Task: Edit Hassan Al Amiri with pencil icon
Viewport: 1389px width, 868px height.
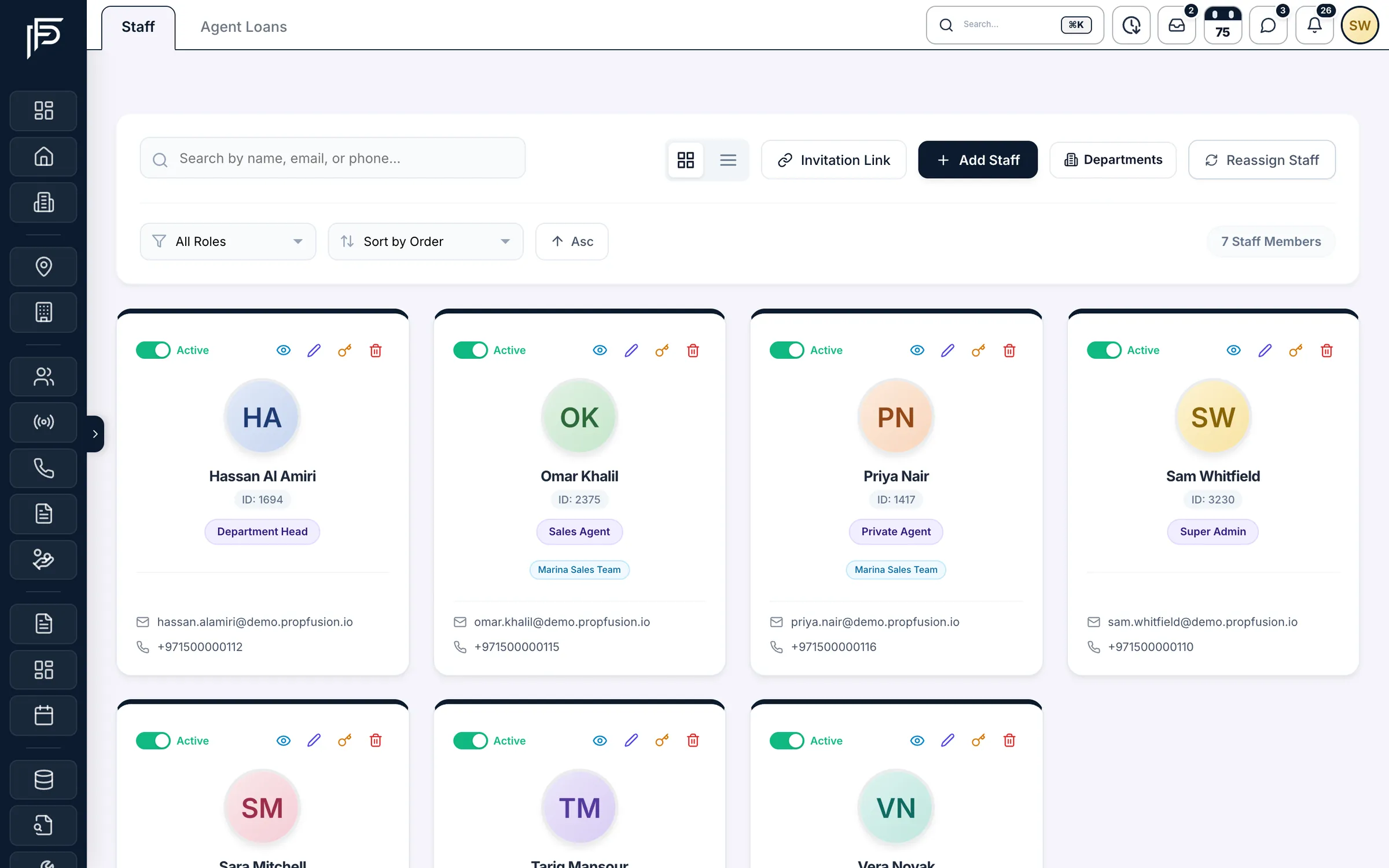Action: (314, 350)
